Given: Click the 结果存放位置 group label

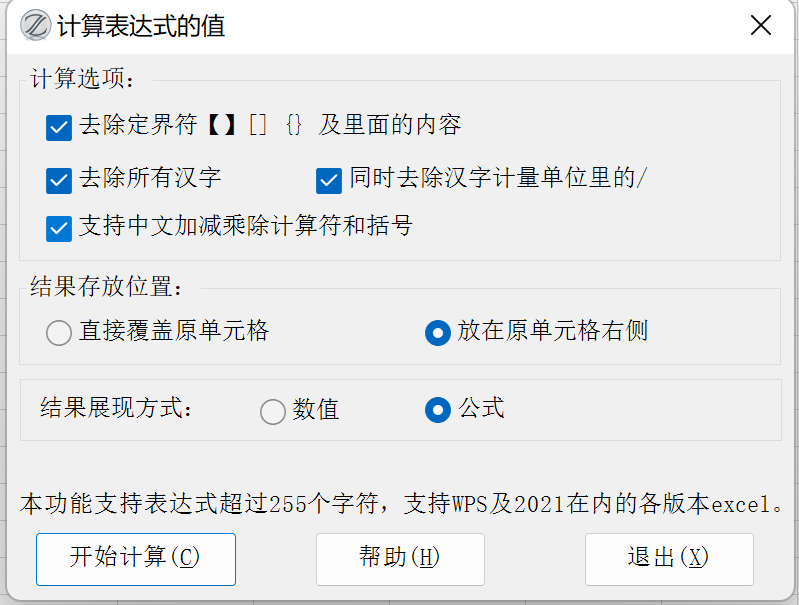Looking at the screenshot, I should click(x=107, y=287).
